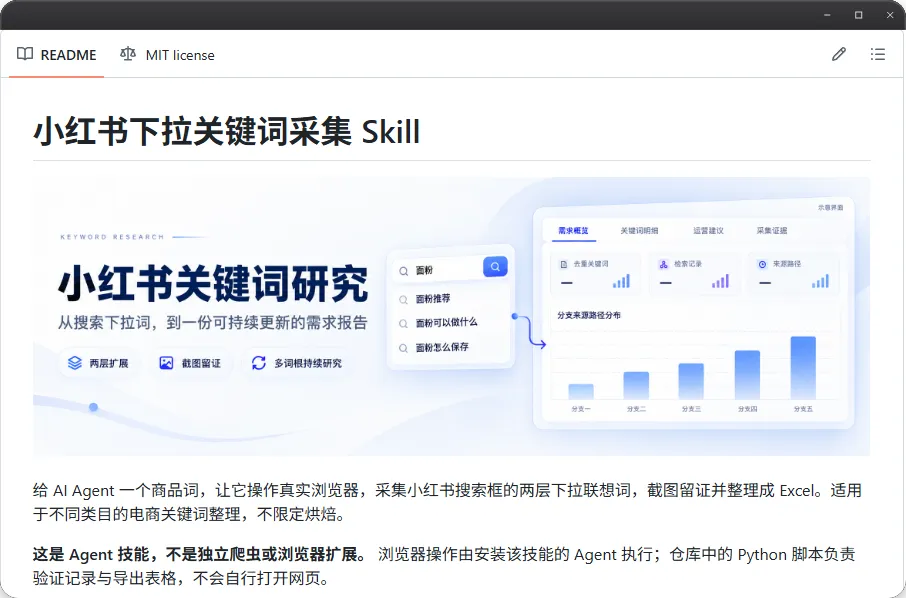Viewport: 906px width, 598px height.
Task: Click the blue search button in banner
Action: click(495, 267)
